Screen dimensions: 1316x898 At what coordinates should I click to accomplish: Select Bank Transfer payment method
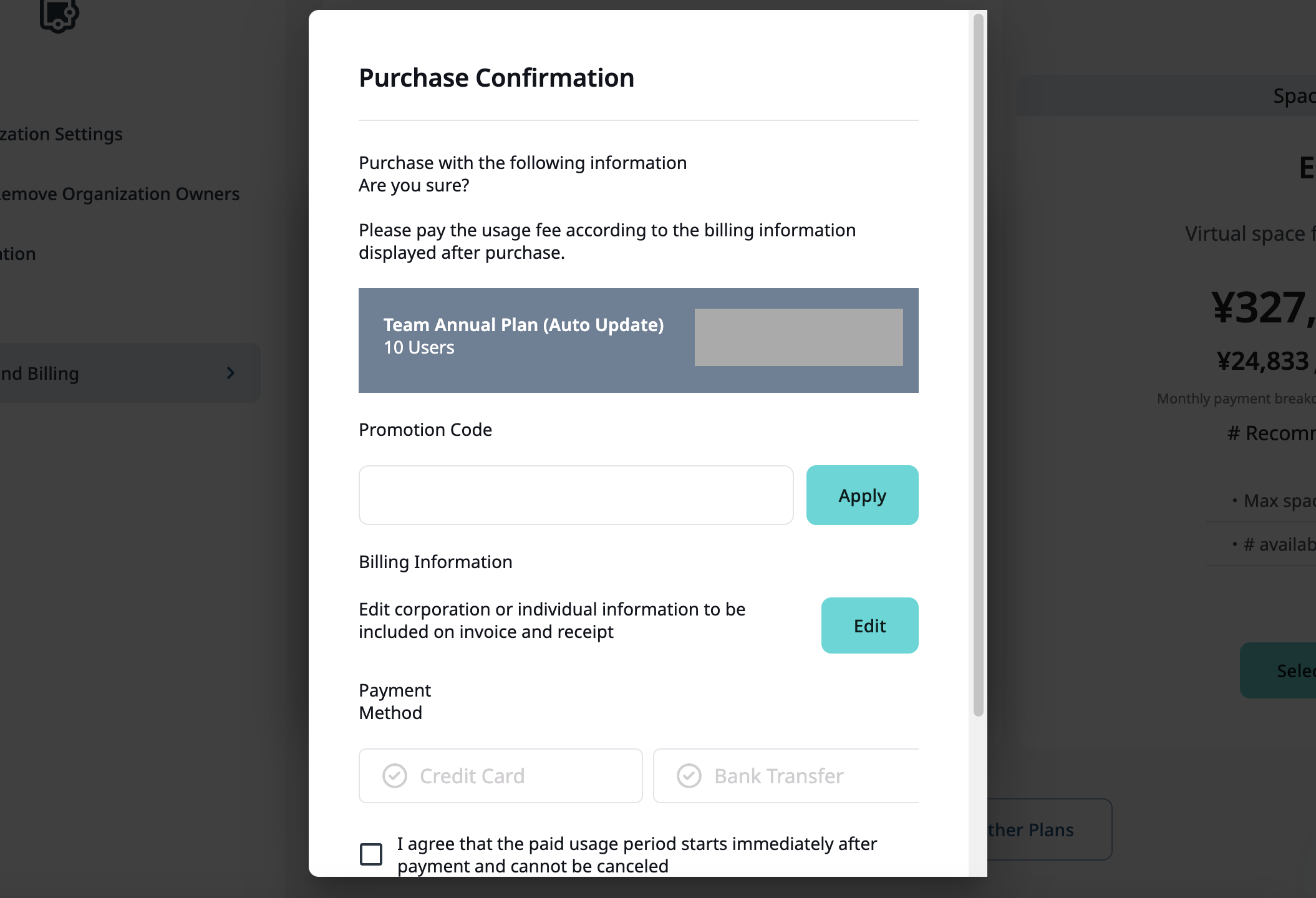[786, 776]
